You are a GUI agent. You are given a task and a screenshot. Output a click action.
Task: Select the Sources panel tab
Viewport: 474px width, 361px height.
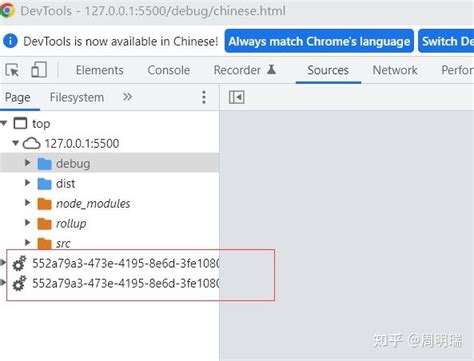click(328, 70)
